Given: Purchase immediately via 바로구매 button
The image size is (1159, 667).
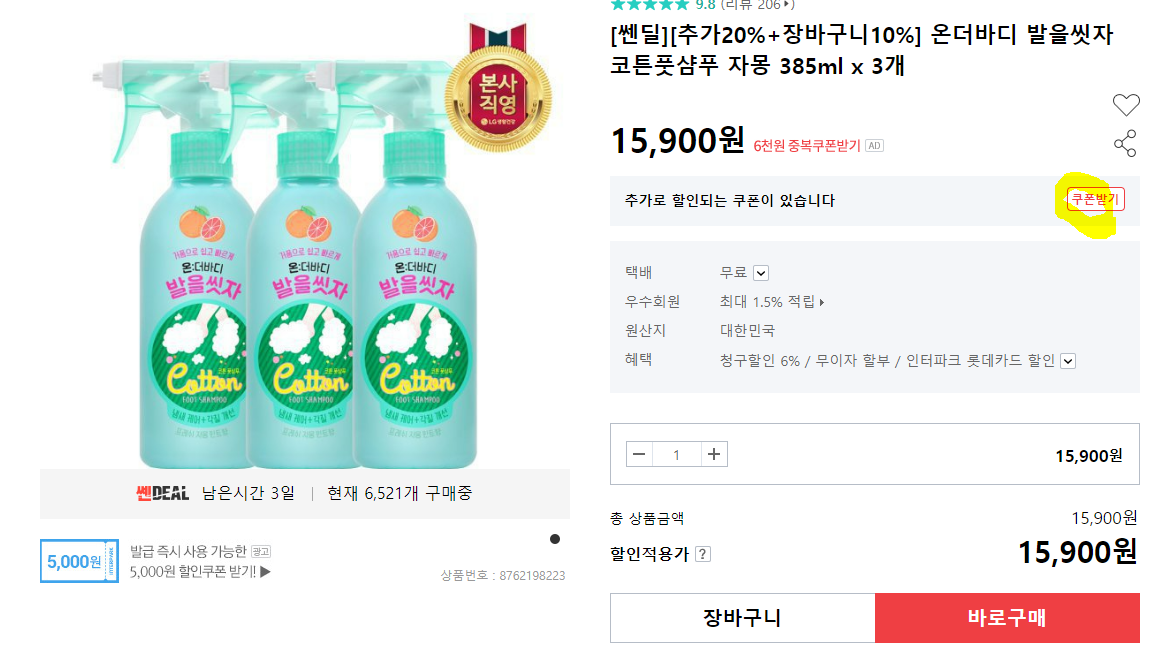Looking at the screenshot, I should (1008, 620).
